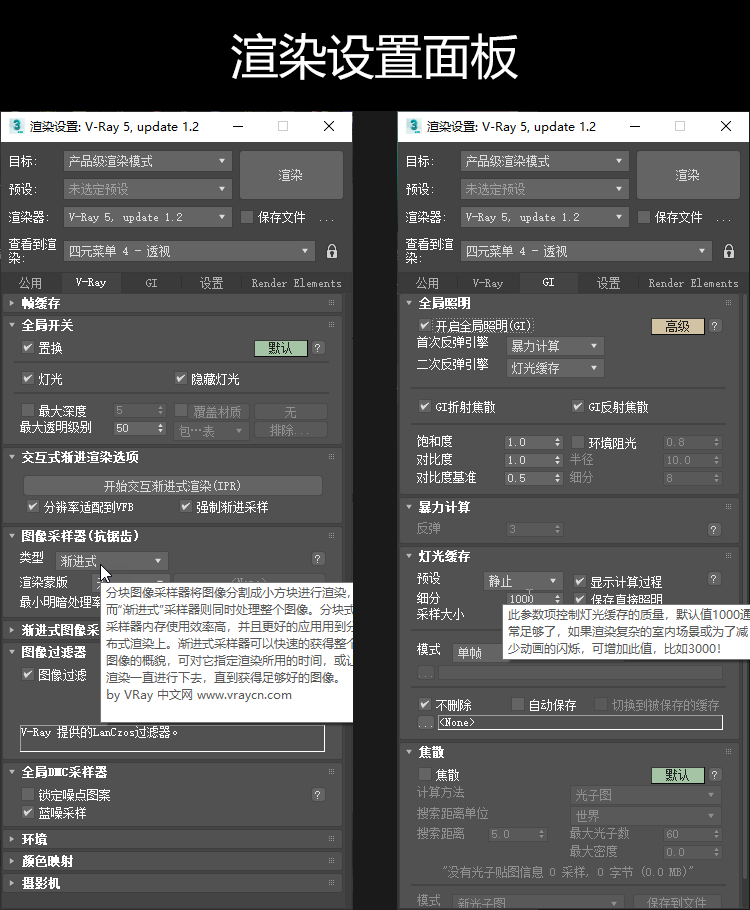Screen dimensions: 750x910
Task: Open Render Elements tab in left window
Action: point(296,283)
